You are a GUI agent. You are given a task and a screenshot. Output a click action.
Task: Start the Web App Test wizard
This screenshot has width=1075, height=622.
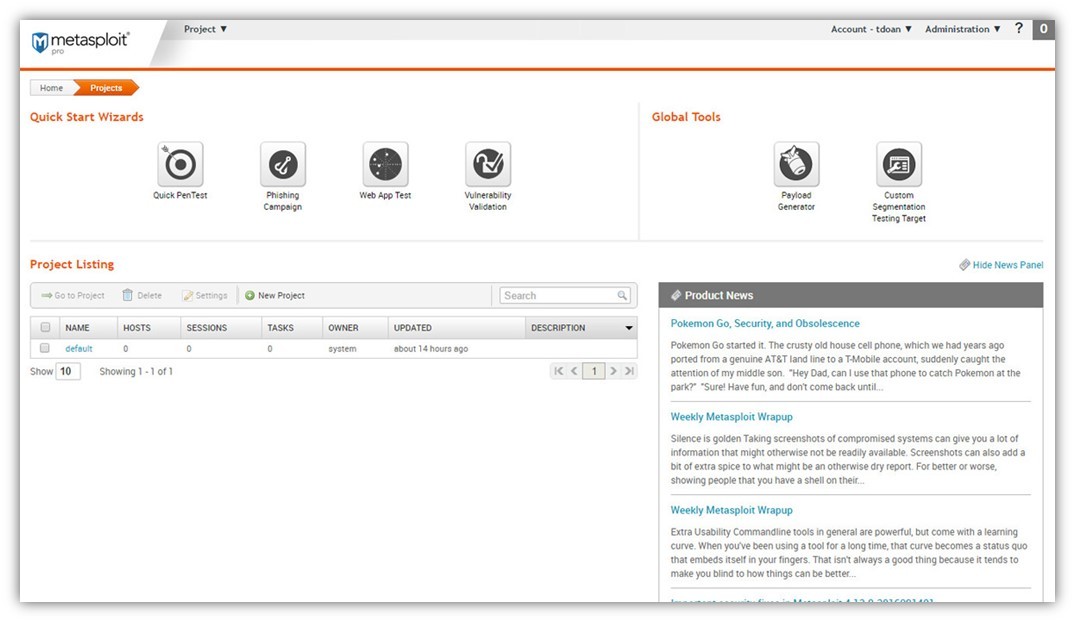(385, 164)
